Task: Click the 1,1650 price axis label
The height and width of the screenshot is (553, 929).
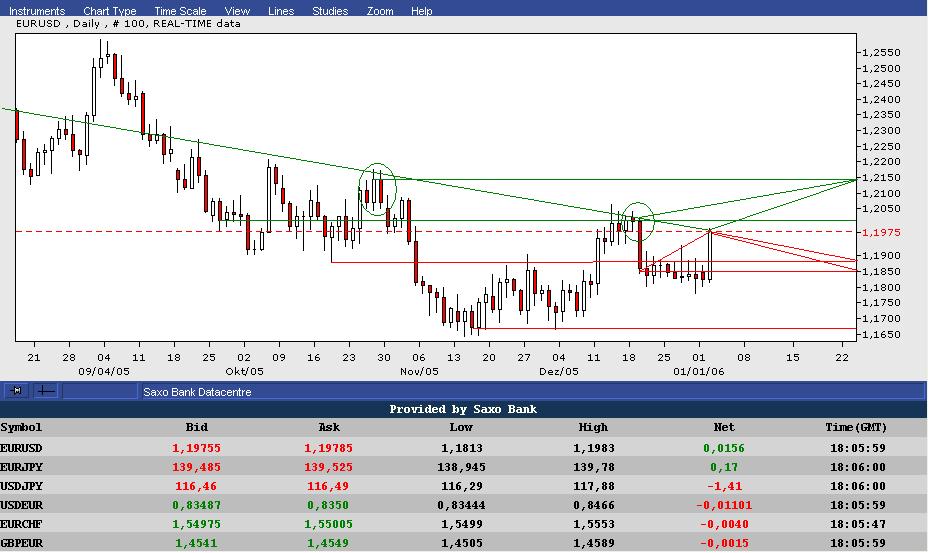Action: pyautogui.click(x=882, y=334)
